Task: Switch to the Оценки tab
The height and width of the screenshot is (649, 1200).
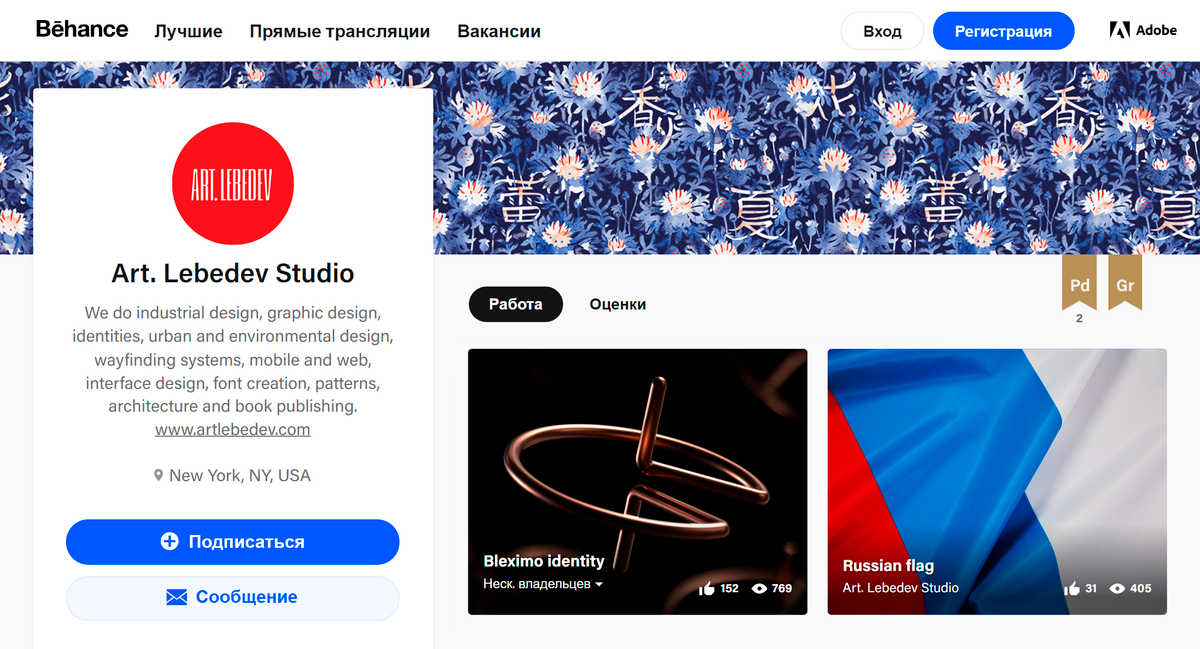Action: [618, 304]
